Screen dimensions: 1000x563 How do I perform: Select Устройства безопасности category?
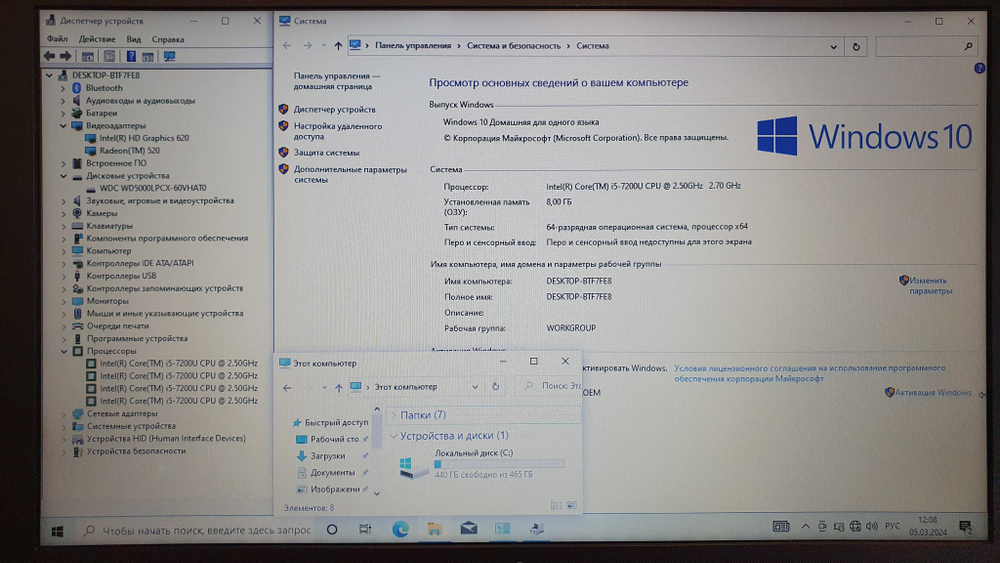coord(136,451)
